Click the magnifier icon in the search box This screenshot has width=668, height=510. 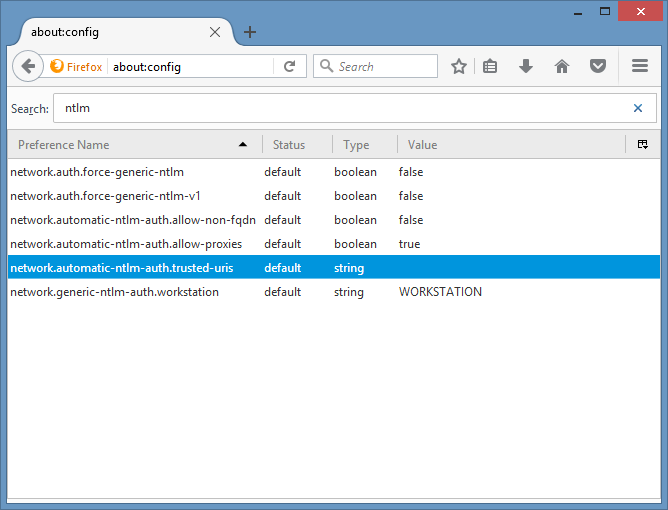coord(326,66)
